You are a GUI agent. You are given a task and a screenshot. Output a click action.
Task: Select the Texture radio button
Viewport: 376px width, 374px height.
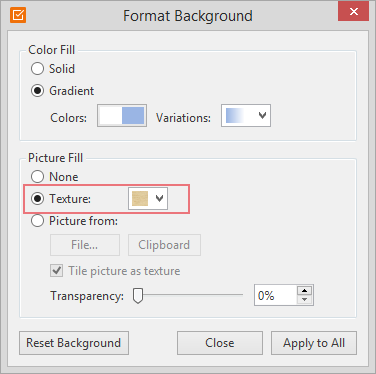(x=37, y=199)
